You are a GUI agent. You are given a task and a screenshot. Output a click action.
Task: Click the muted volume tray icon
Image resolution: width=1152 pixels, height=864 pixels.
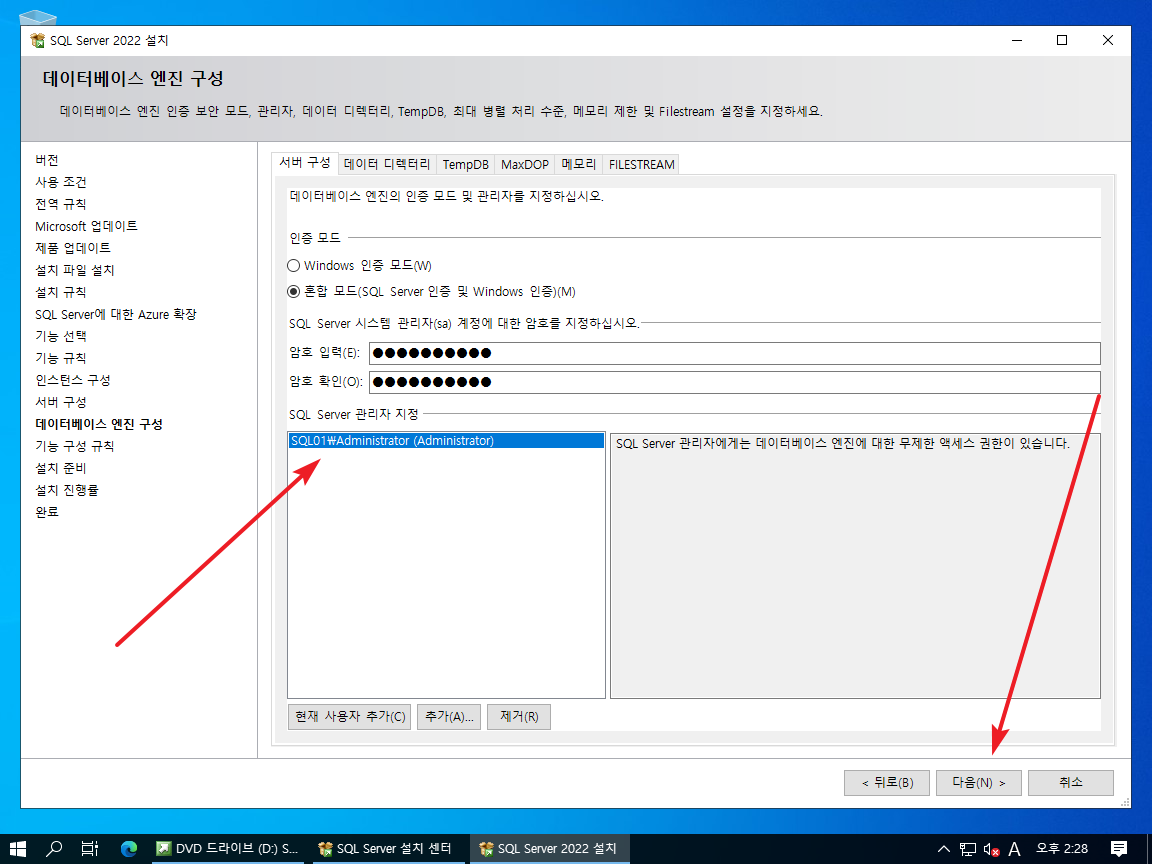[x=991, y=849]
